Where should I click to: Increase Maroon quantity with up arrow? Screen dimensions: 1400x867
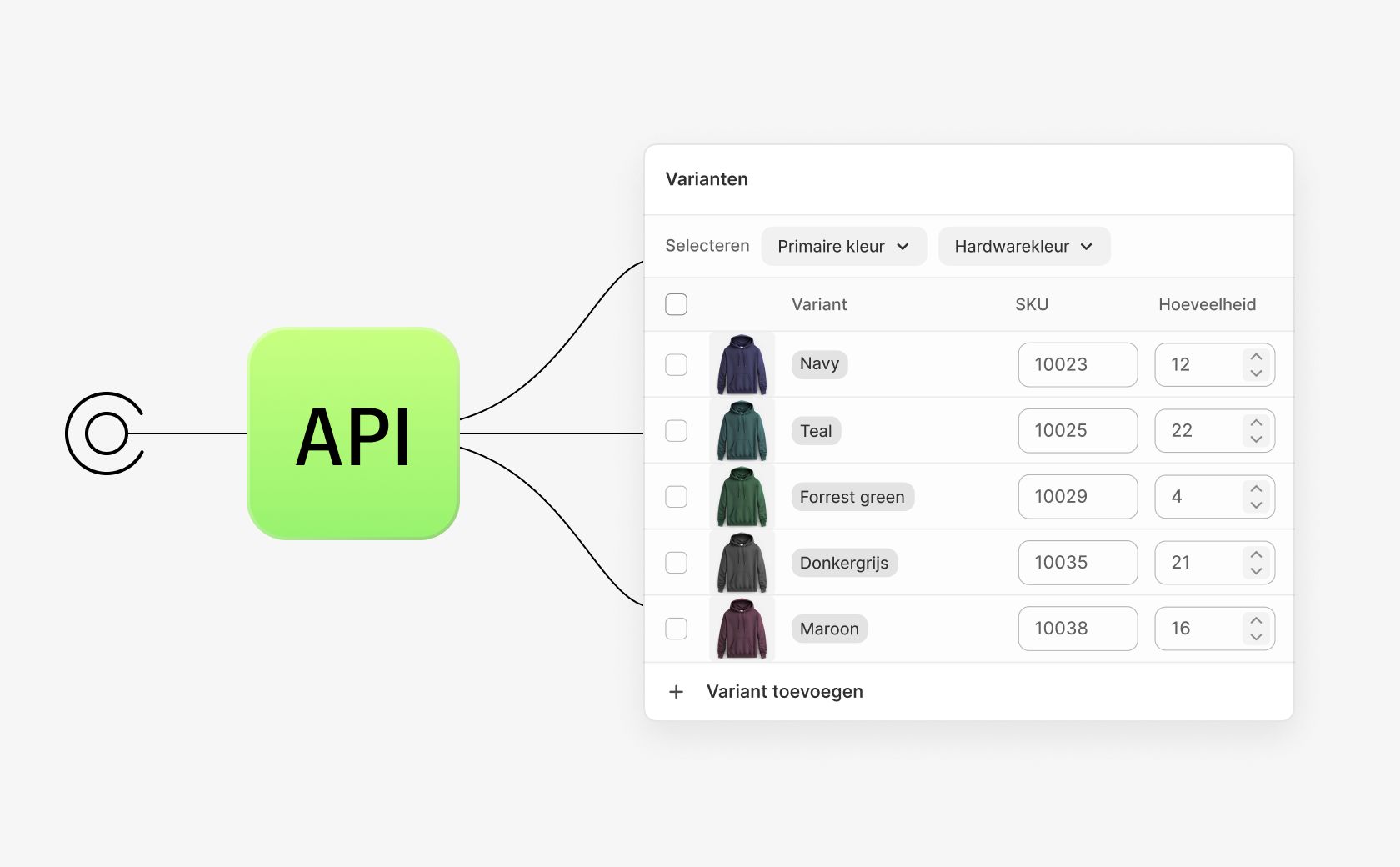tap(1256, 620)
